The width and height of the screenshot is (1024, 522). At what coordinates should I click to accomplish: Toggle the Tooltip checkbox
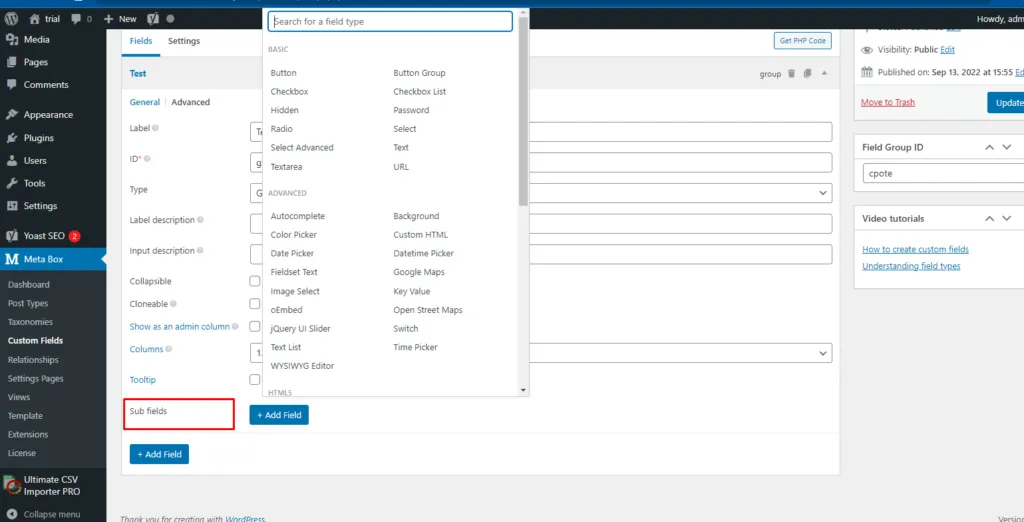click(x=255, y=380)
